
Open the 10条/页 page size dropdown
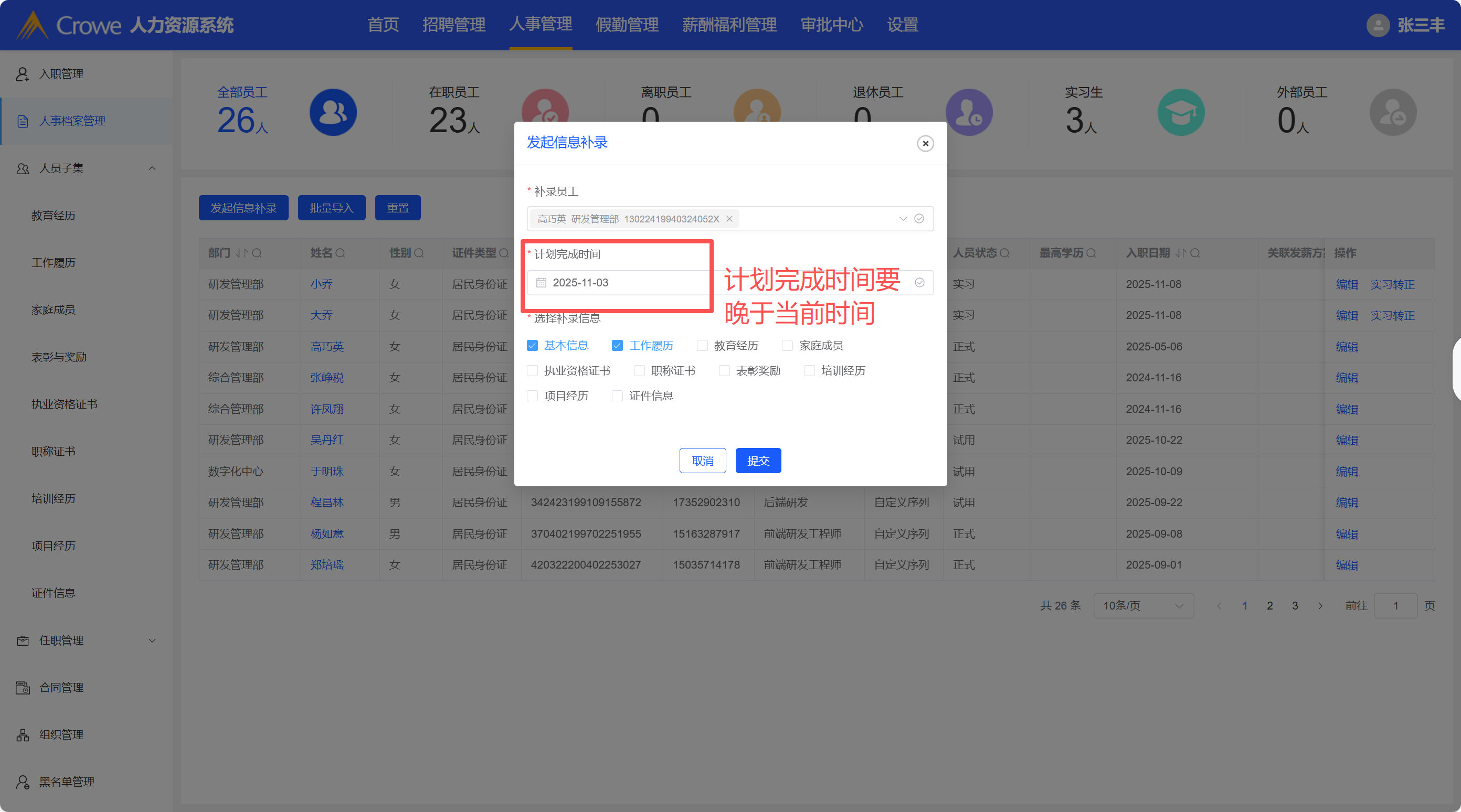click(1143, 606)
